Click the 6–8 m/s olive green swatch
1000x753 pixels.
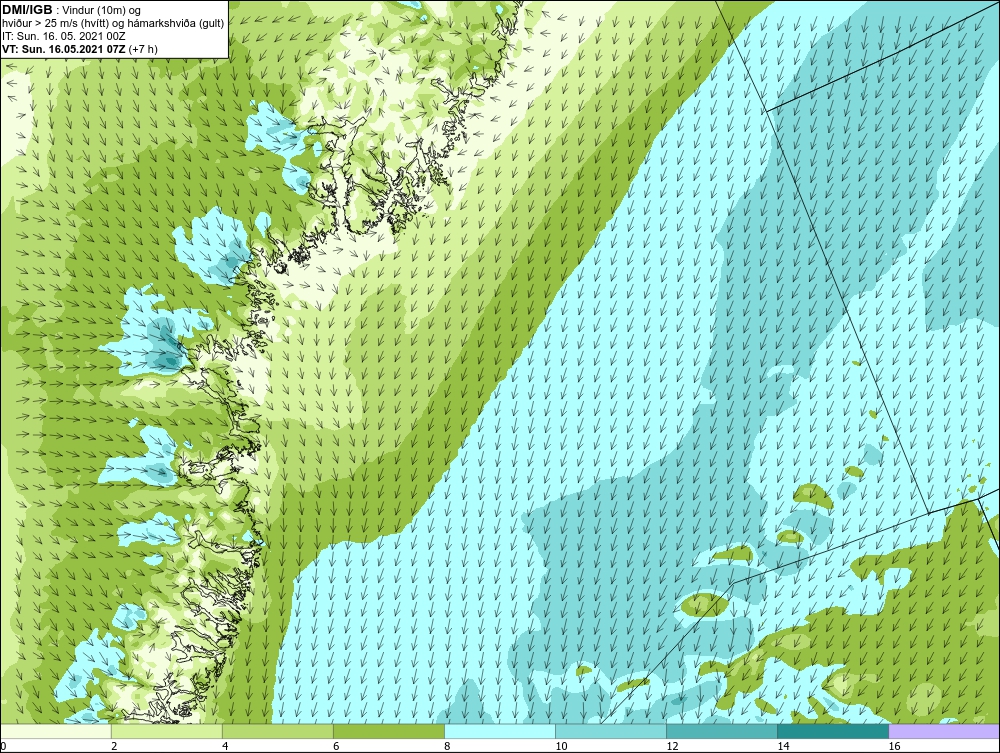click(x=389, y=731)
